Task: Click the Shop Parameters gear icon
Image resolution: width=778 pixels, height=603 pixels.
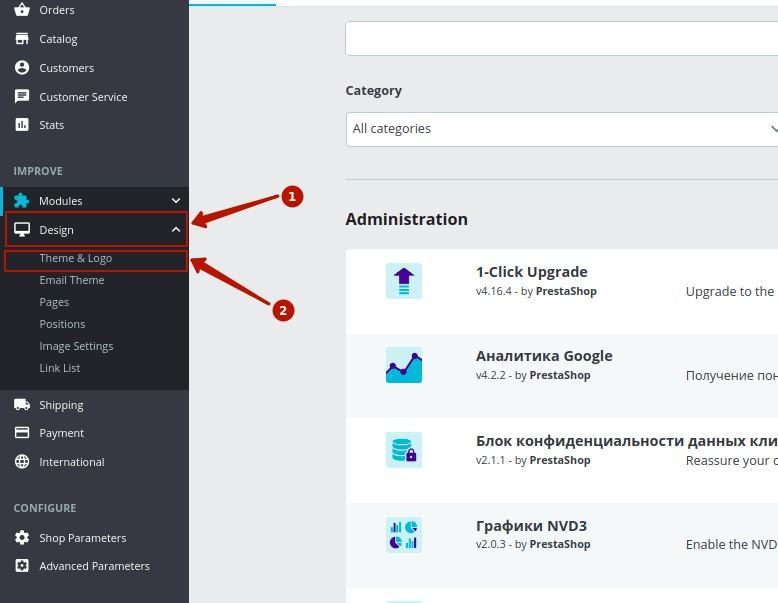Action: 22,537
